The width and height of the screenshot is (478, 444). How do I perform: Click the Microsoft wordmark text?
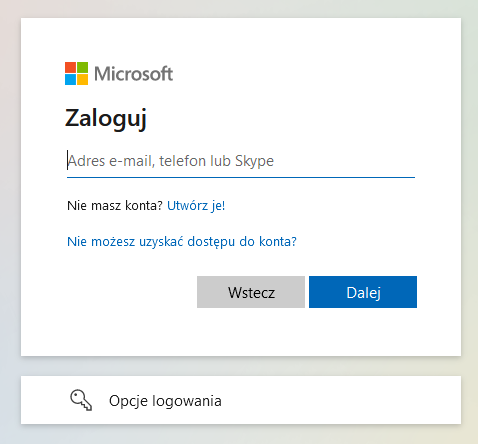click(x=134, y=74)
